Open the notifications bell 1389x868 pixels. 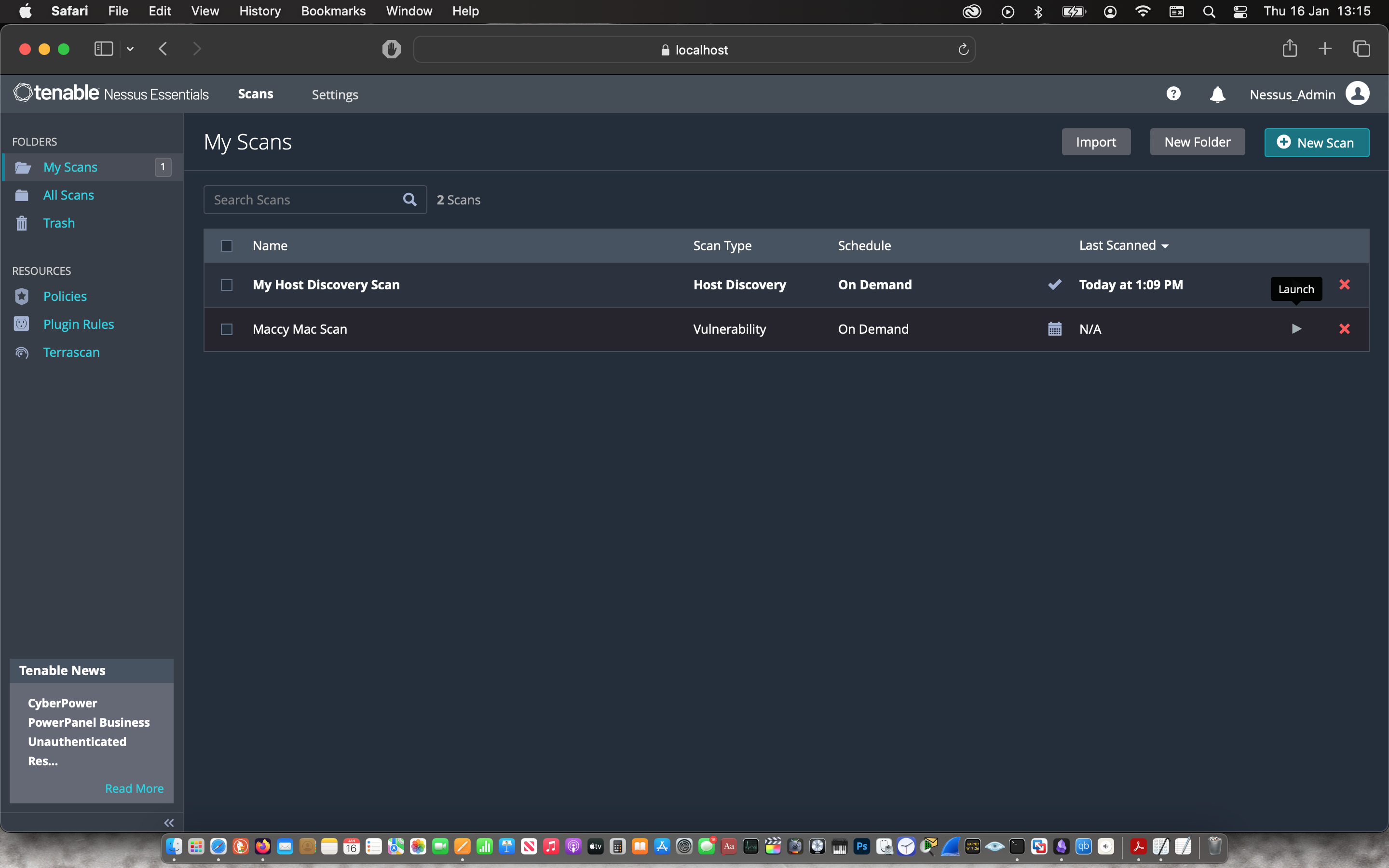tap(1217, 94)
